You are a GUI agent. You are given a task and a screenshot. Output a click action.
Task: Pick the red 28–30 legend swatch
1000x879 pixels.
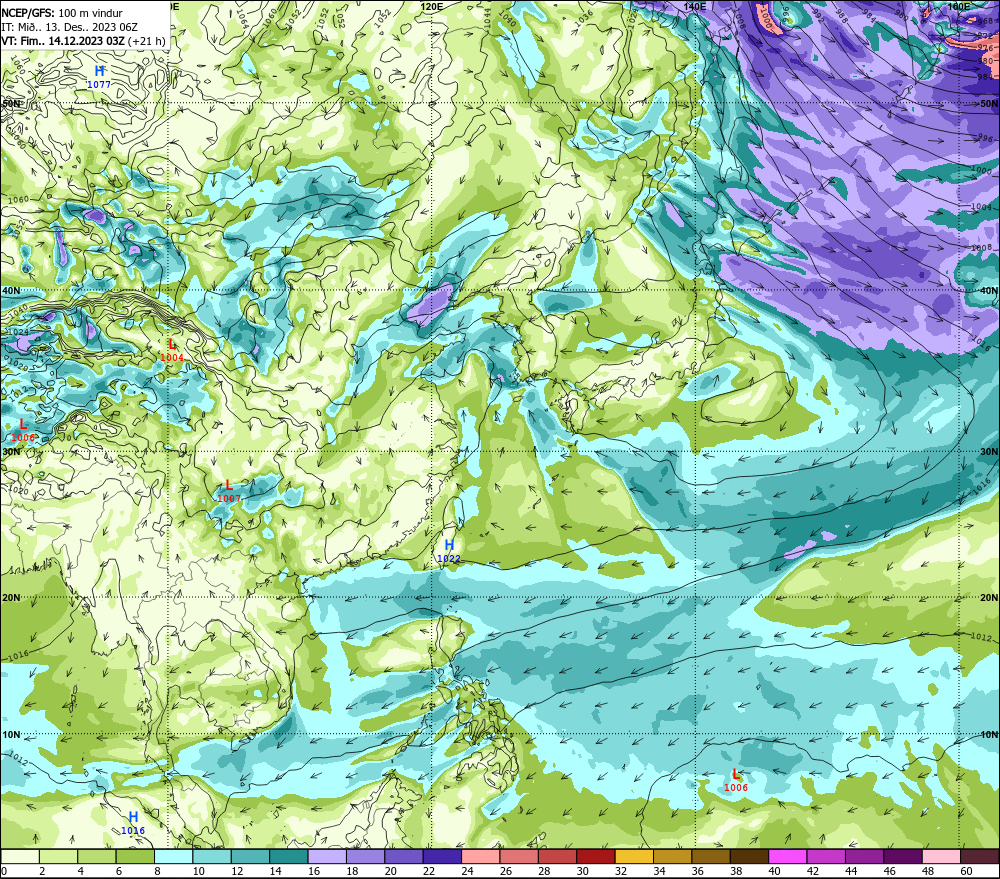(x=557, y=856)
